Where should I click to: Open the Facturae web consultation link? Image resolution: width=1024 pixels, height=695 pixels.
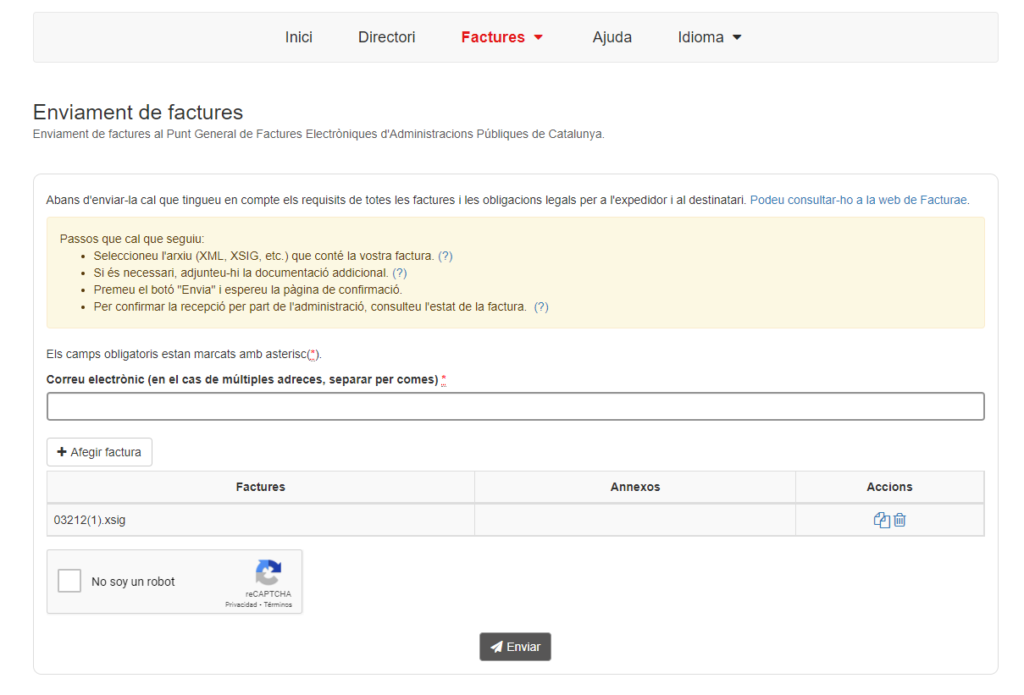[859, 200]
